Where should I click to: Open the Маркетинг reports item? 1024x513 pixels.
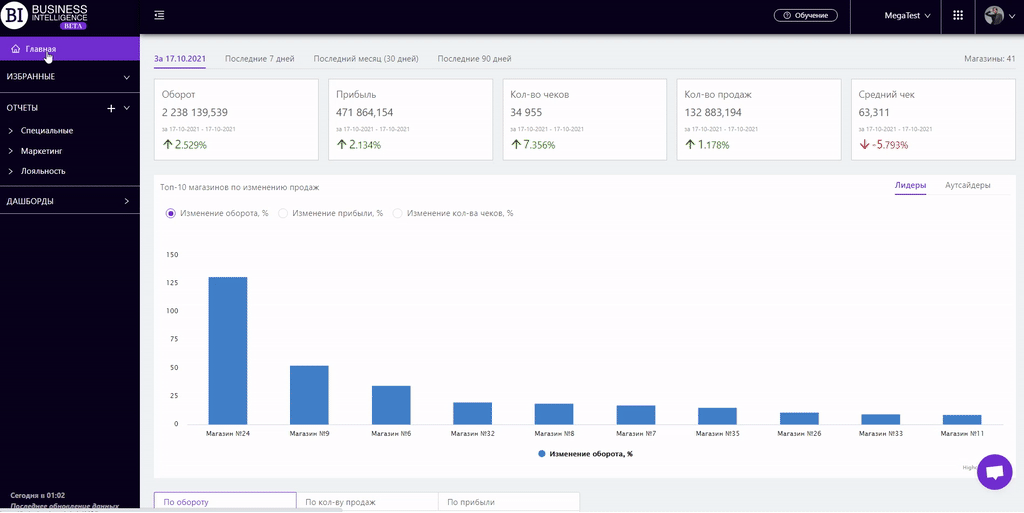pos(42,151)
